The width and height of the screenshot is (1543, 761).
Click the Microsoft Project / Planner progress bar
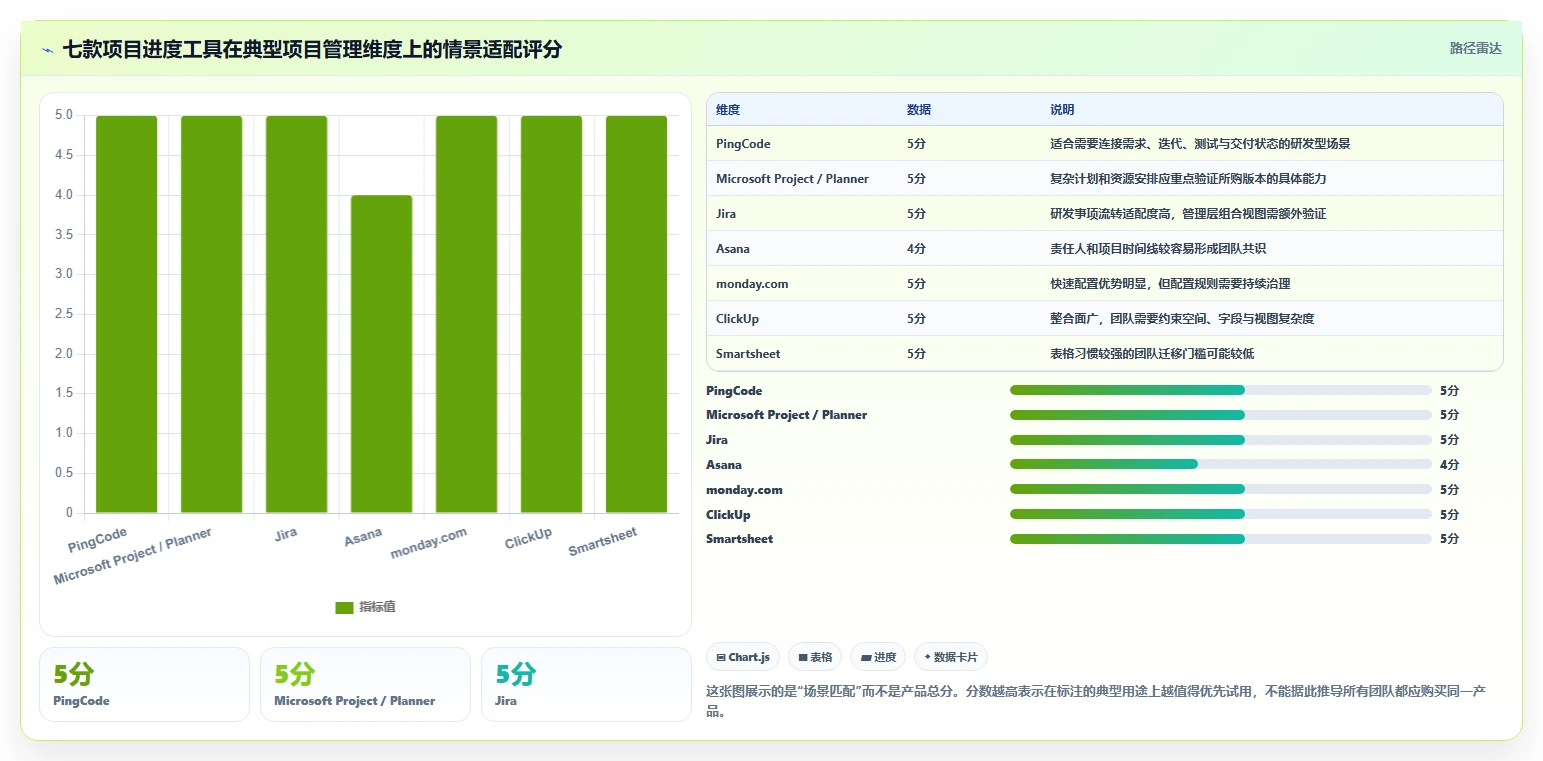pos(1221,415)
